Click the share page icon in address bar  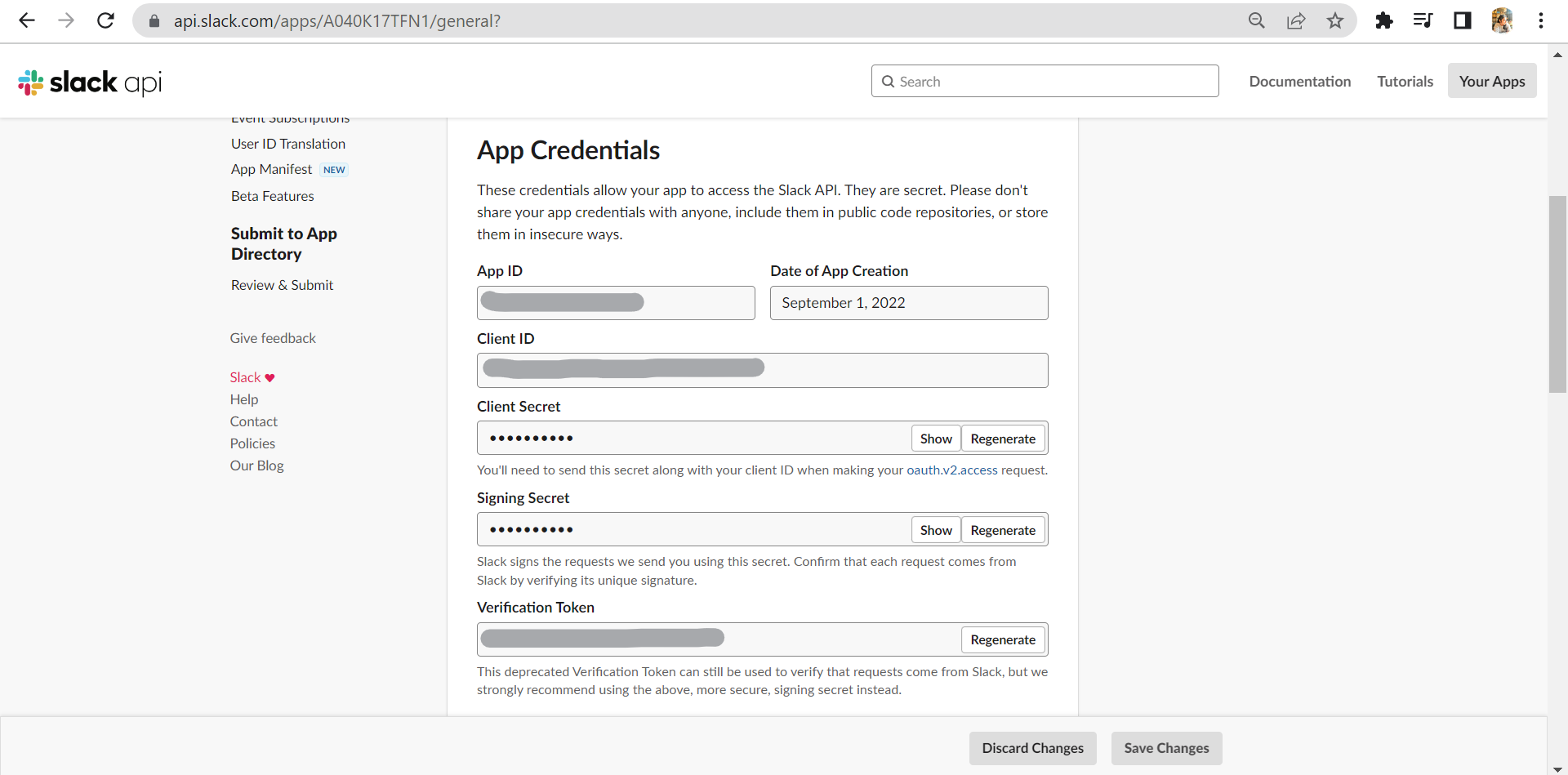click(x=1296, y=20)
